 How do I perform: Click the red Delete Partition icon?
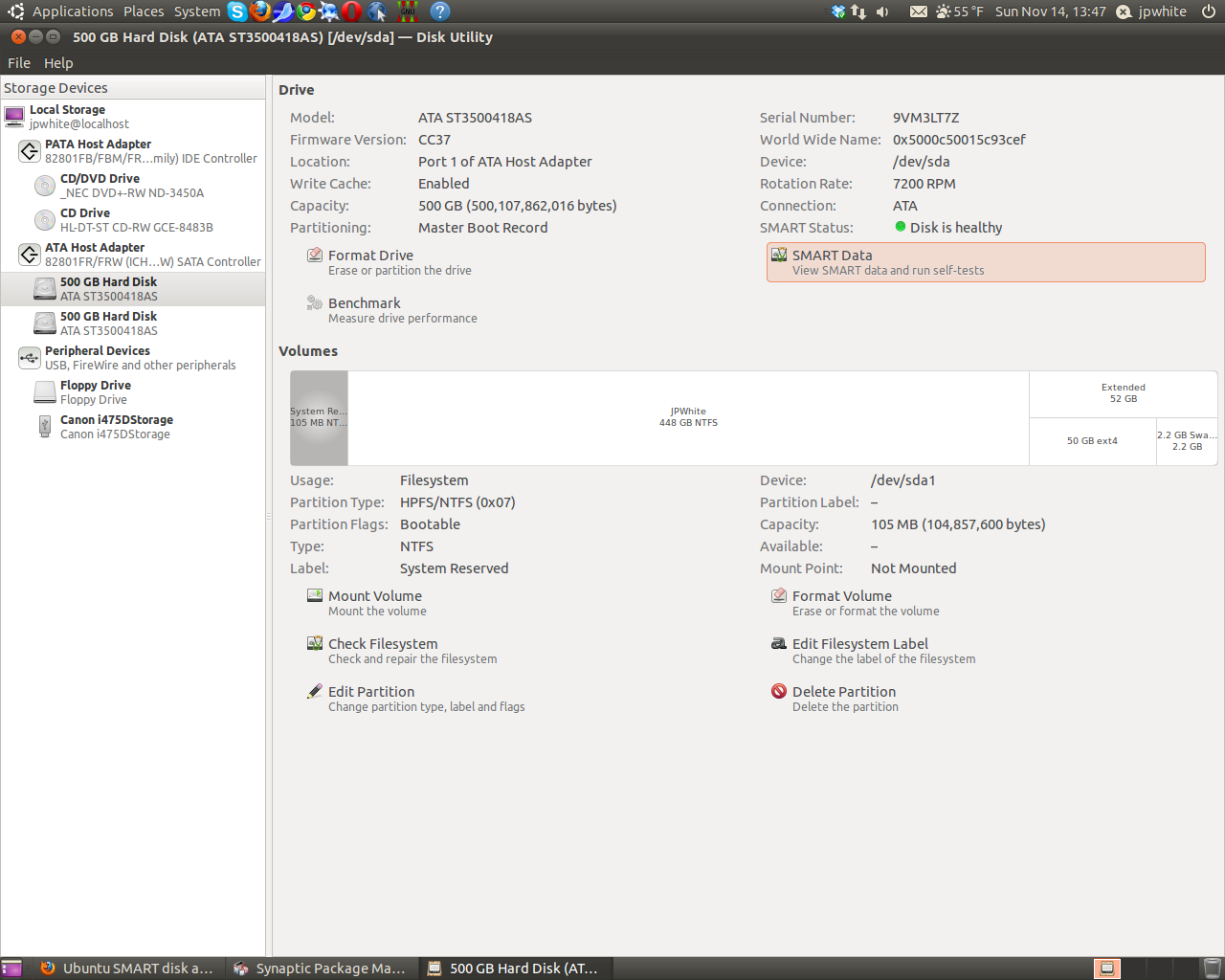779,692
